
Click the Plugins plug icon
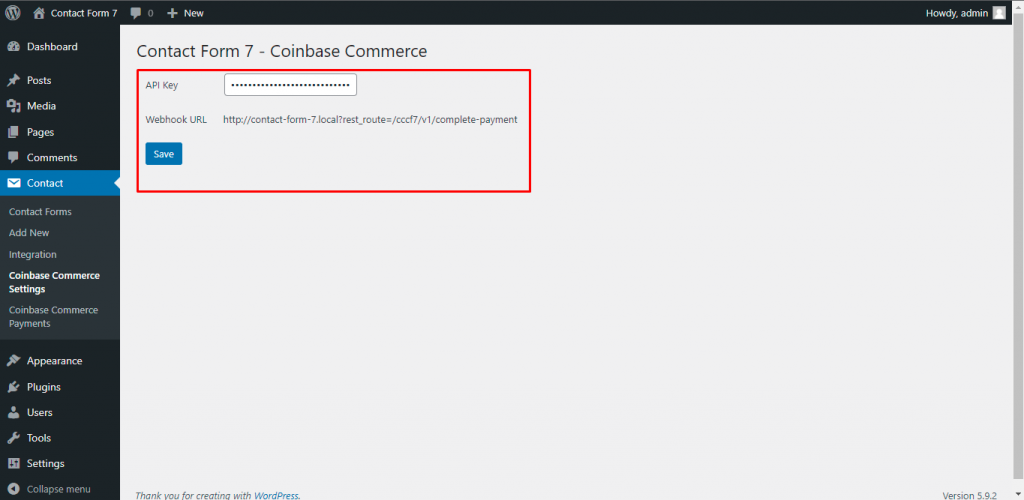coord(13,387)
